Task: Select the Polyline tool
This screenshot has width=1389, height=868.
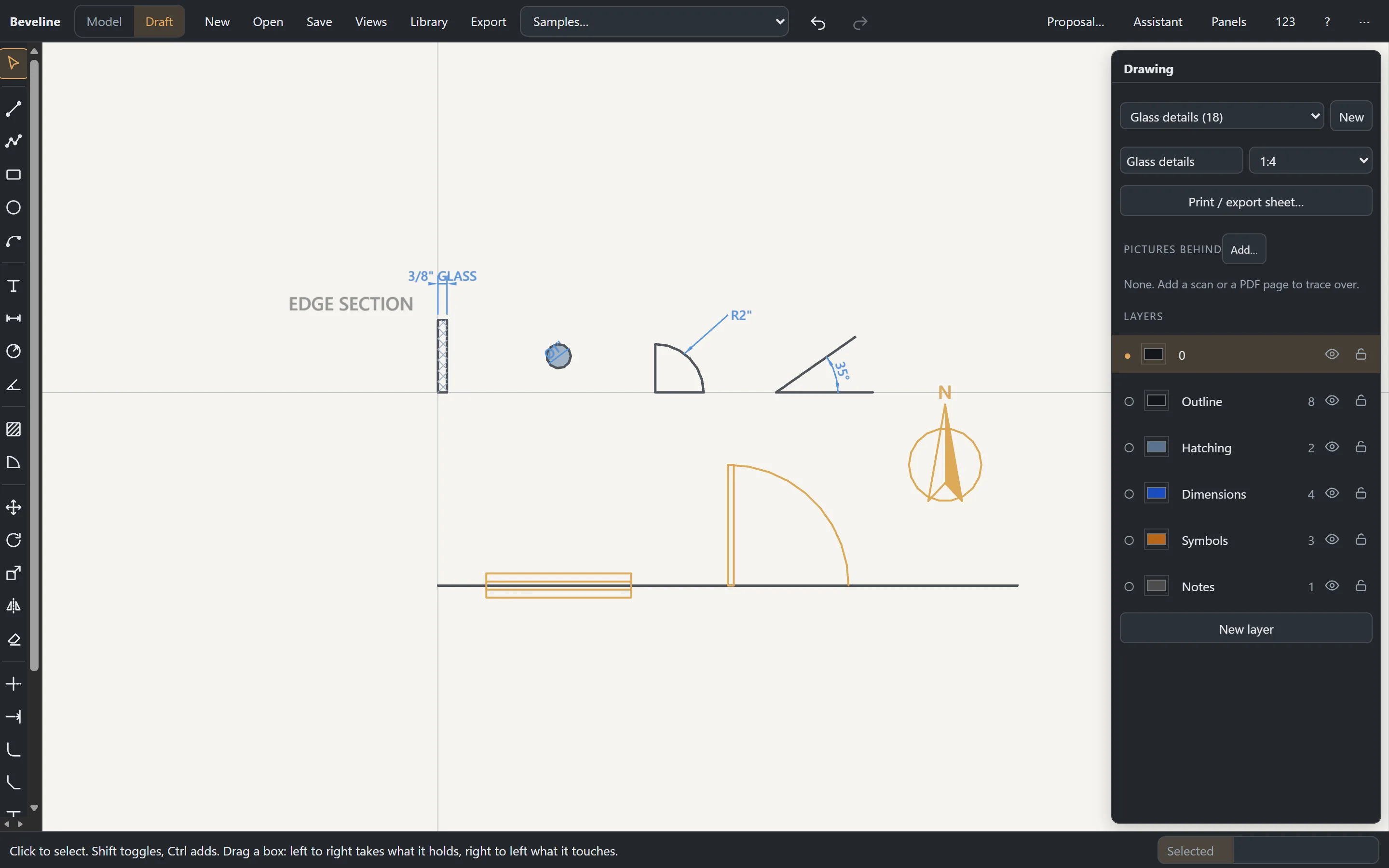Action: point(13,141)
